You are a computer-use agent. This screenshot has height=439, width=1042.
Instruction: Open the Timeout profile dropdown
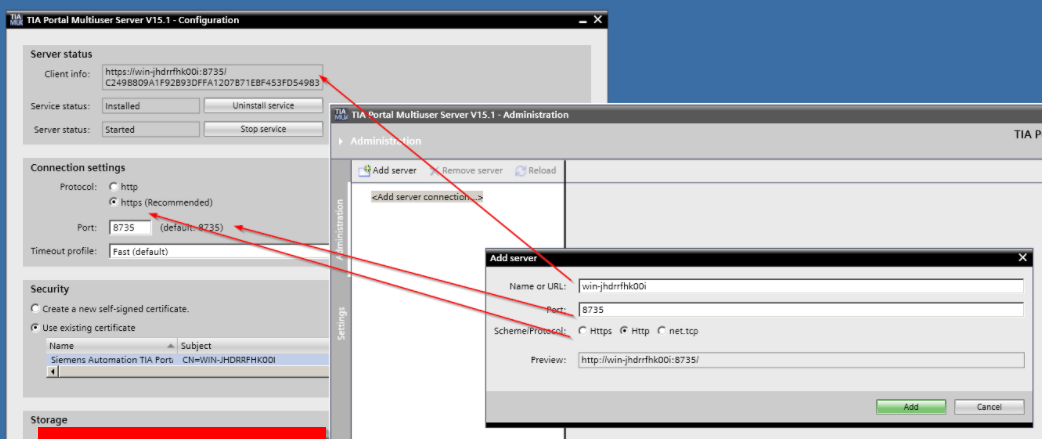click(219, 252)
